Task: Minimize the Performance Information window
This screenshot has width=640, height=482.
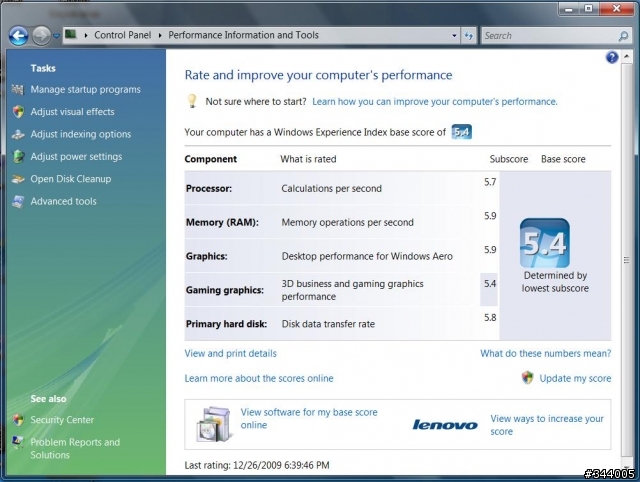Action: [569, 9]
